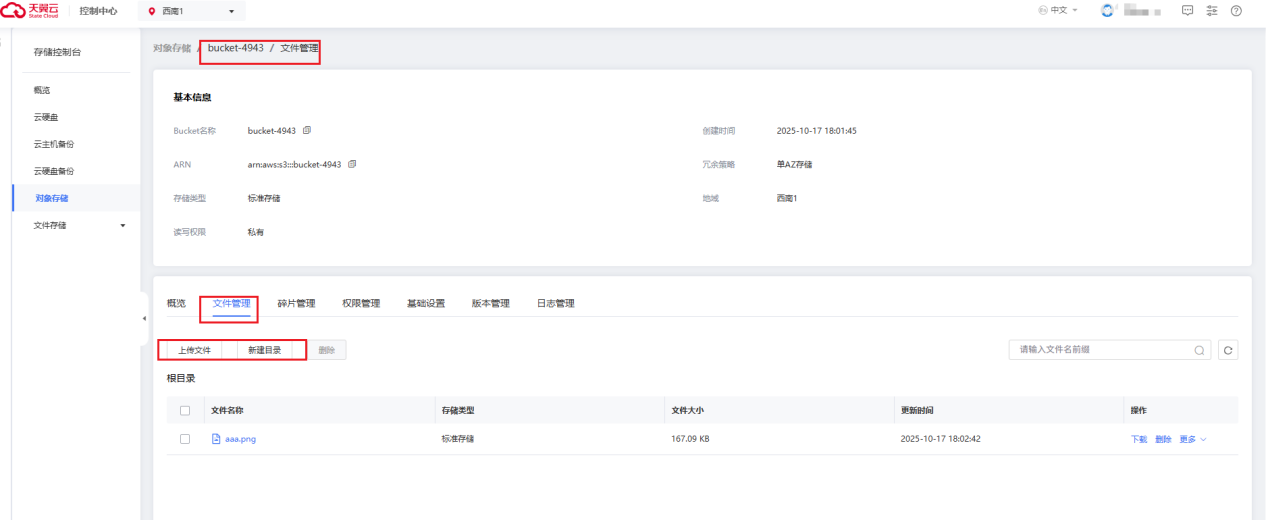
Task: Switch to the 权限管理 tab
Action: 361,303
